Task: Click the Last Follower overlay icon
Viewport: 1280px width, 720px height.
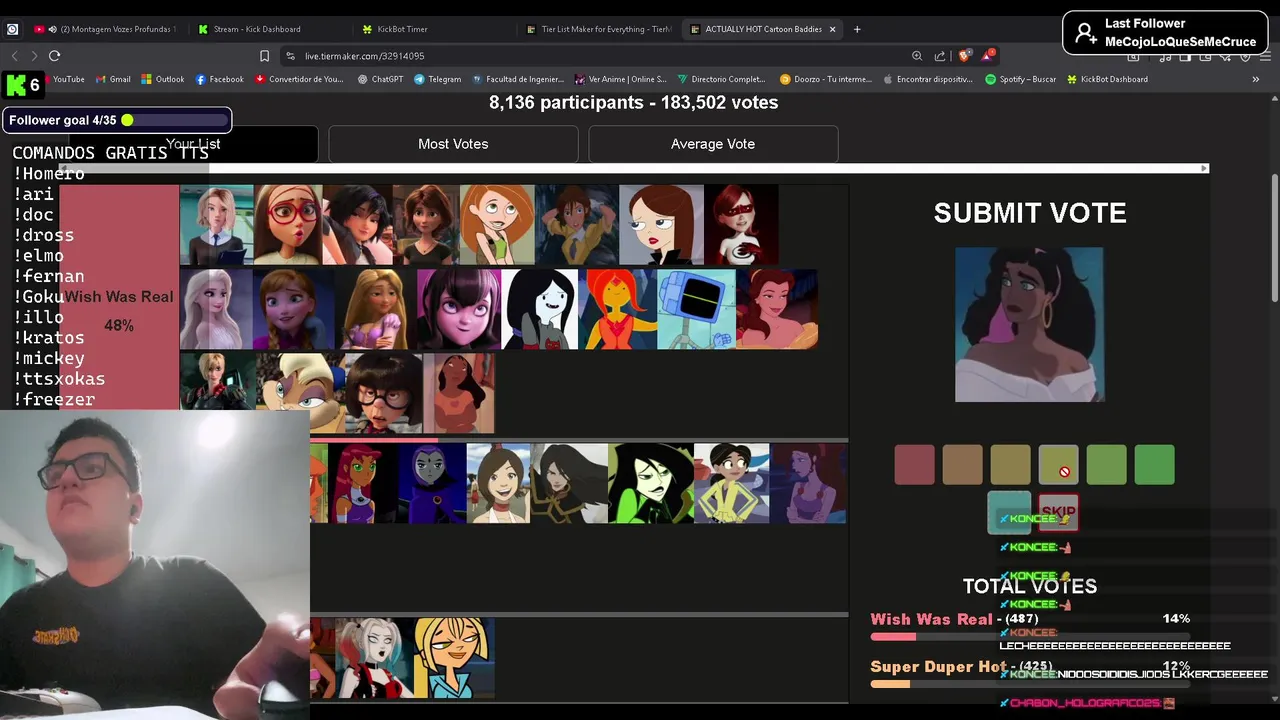Action: coord(1084,33)
